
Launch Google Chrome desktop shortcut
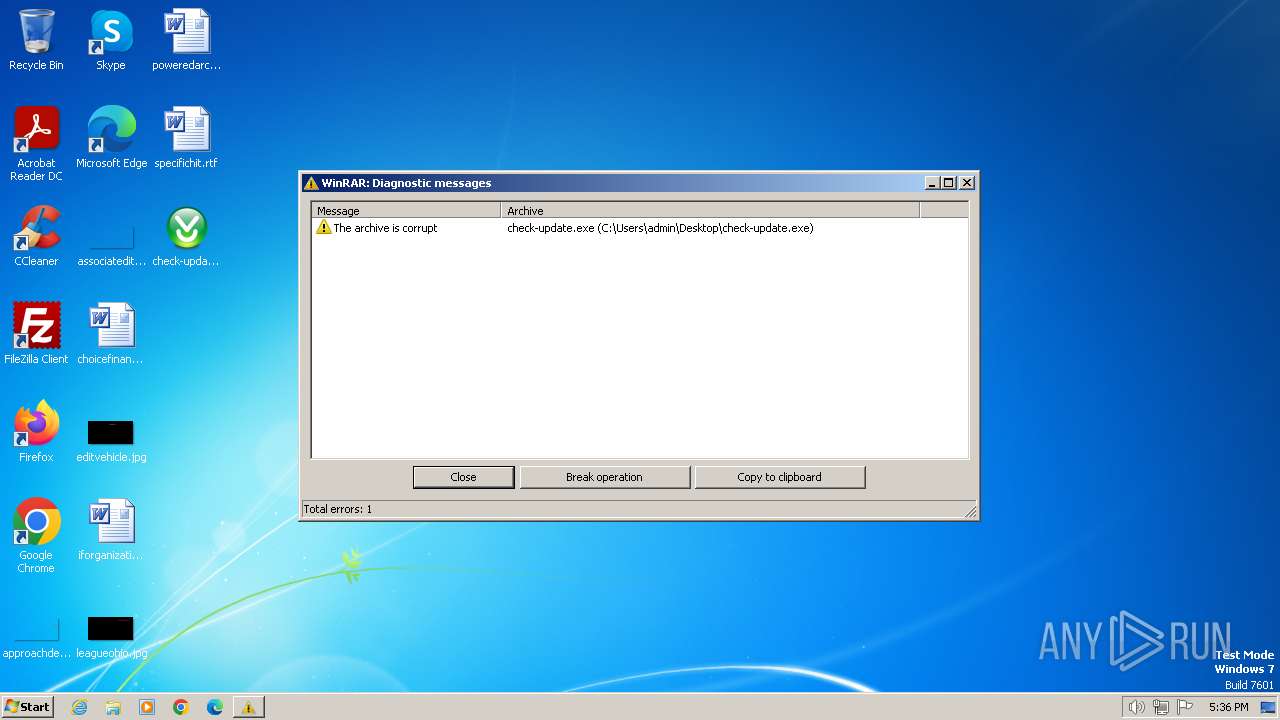pos(36,536)
